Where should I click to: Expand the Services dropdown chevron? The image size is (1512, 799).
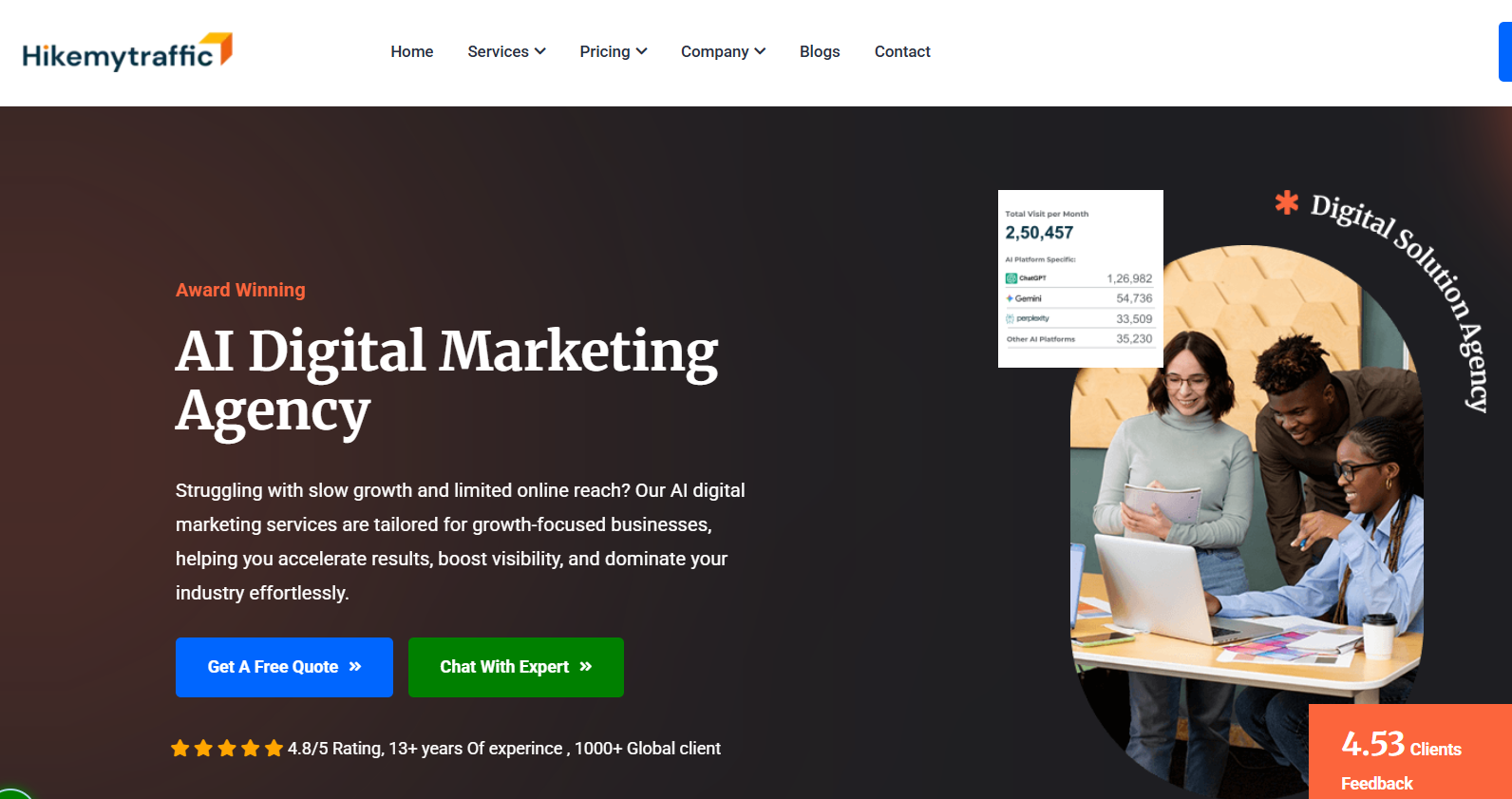click(540, 51)
